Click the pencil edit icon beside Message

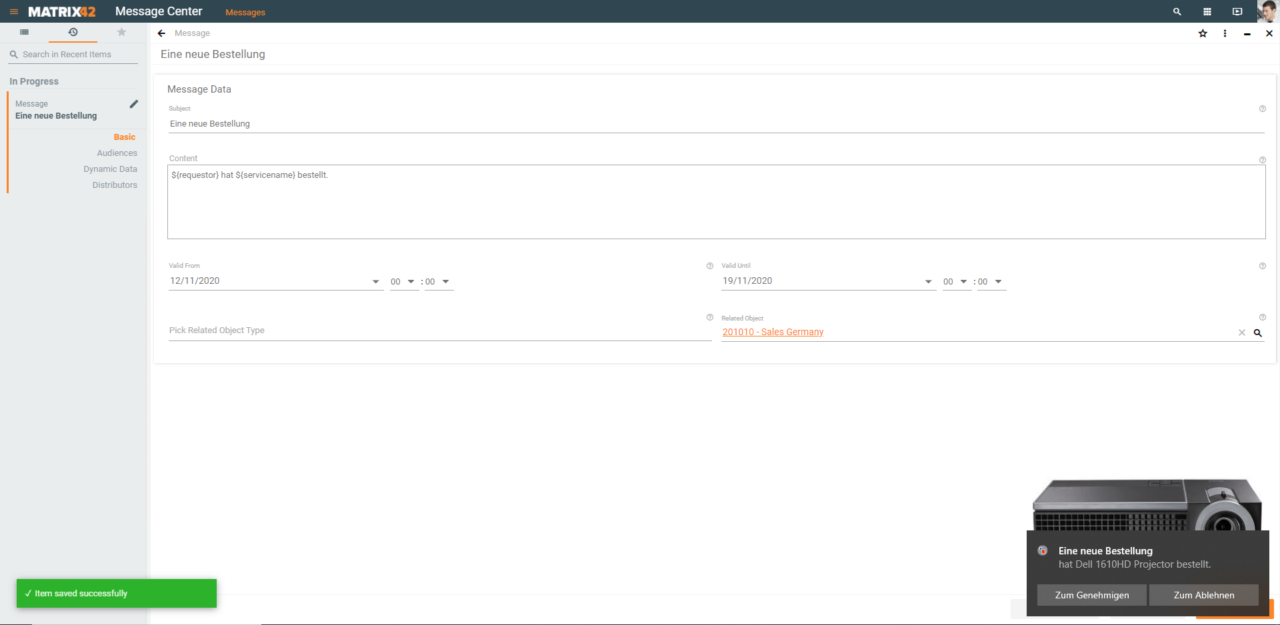pos(134,104)
